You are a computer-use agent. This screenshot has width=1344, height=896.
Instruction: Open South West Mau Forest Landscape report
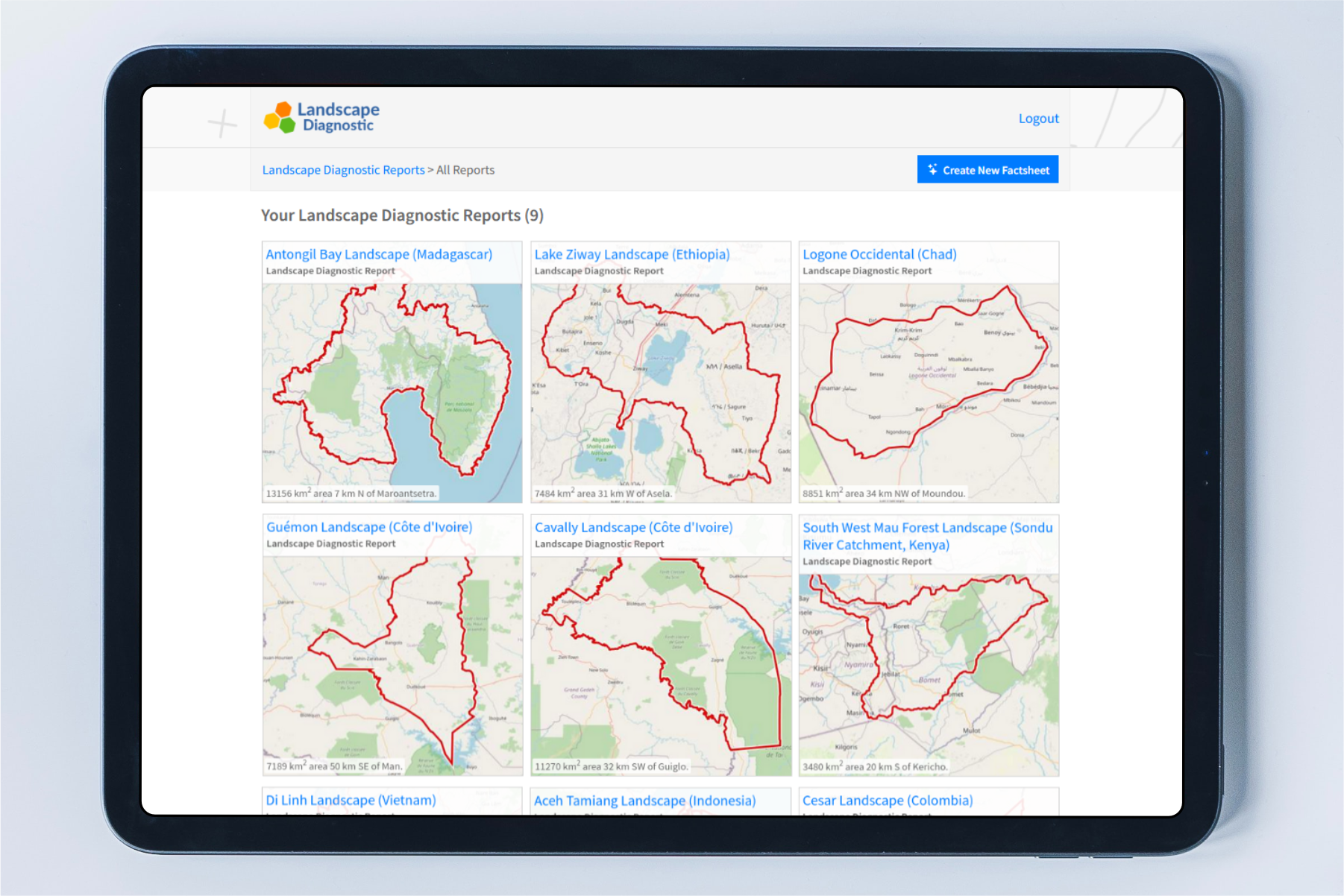click(928, 536)
